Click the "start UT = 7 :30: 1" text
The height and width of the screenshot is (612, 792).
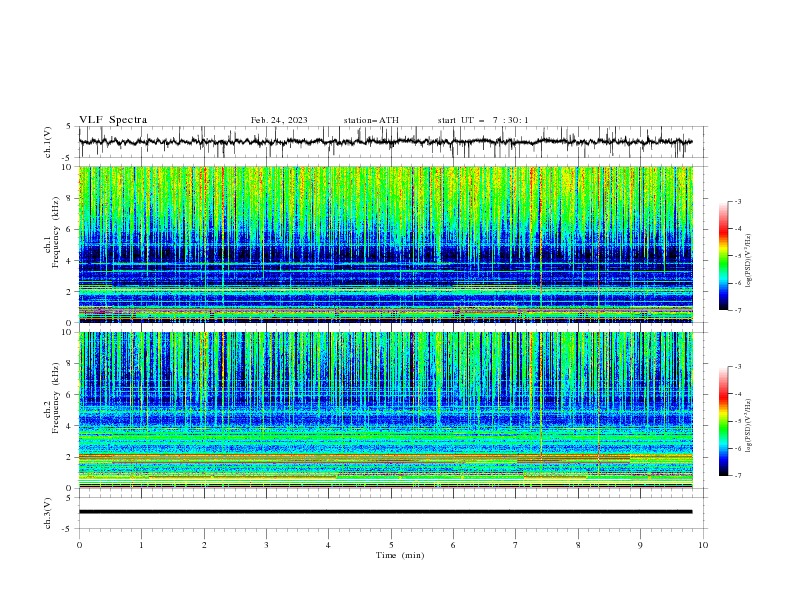point(483,120)
